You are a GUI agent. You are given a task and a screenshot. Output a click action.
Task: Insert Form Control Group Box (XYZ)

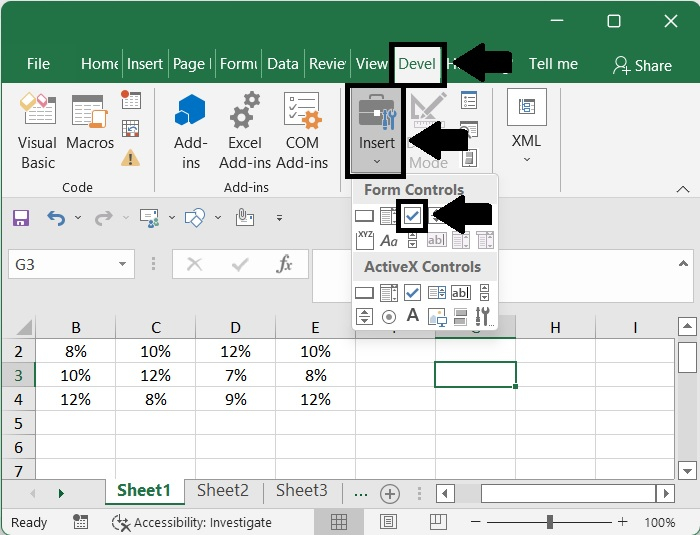364,240
